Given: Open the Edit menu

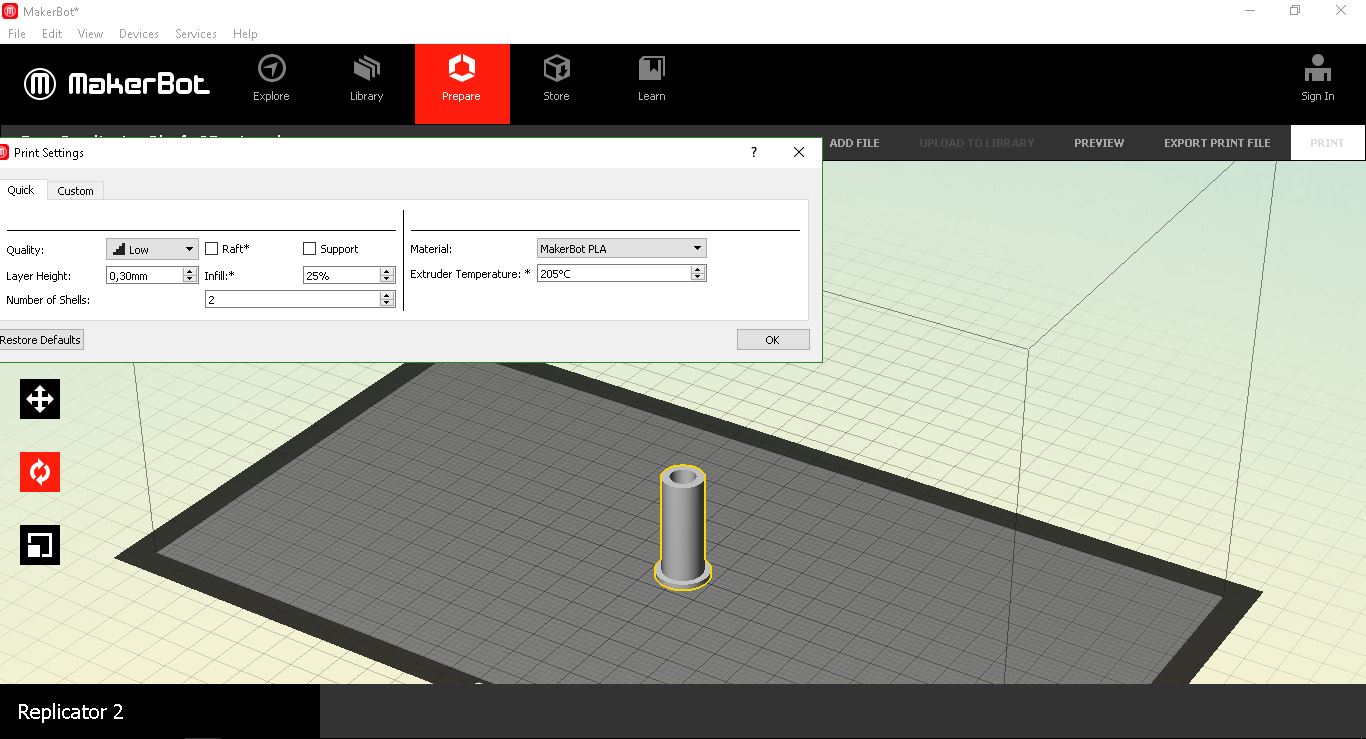Looking at the screenshot, I should 52,33.
